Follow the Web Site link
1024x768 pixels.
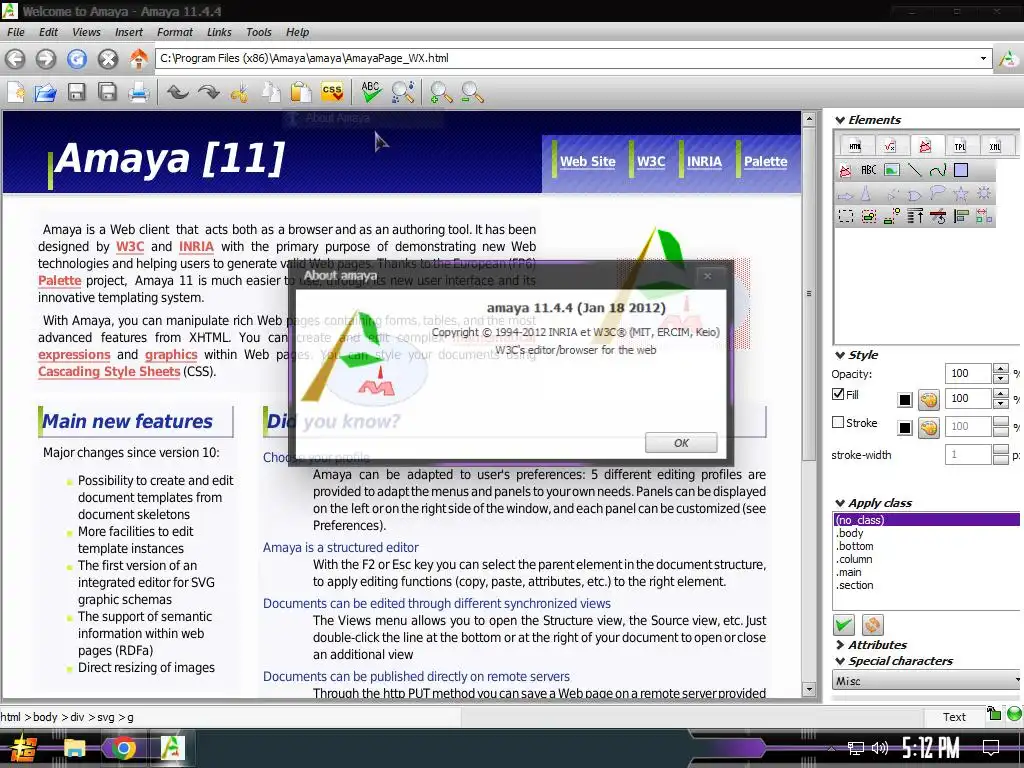[x=588, y=161]
